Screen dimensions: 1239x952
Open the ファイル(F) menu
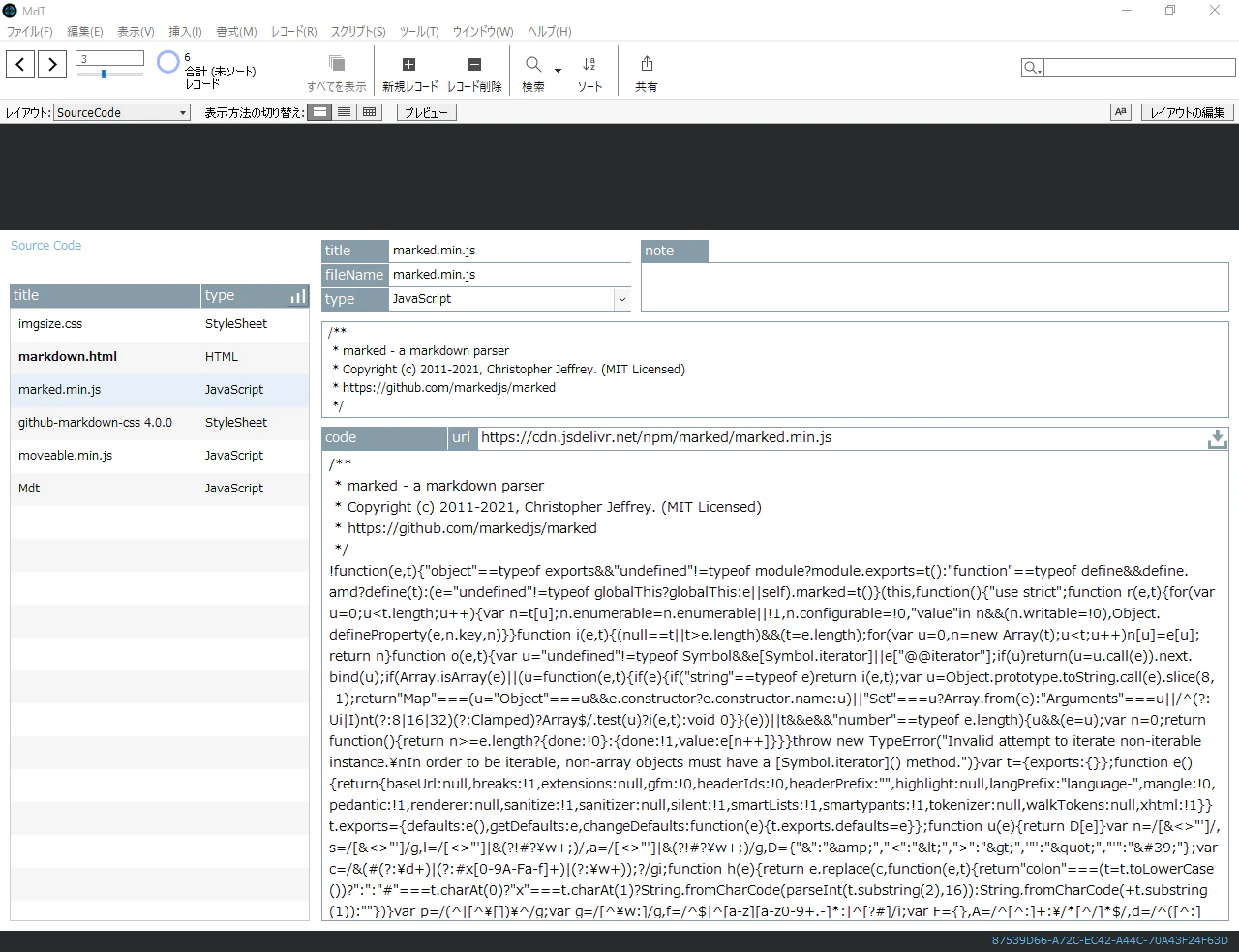[x=30, y=31]
